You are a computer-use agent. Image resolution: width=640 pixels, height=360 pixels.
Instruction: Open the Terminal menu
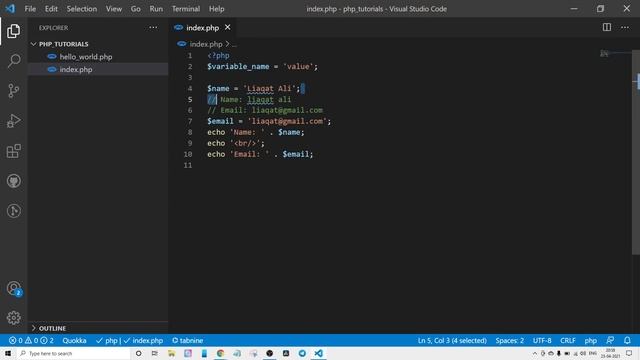[x=186, y=9]
